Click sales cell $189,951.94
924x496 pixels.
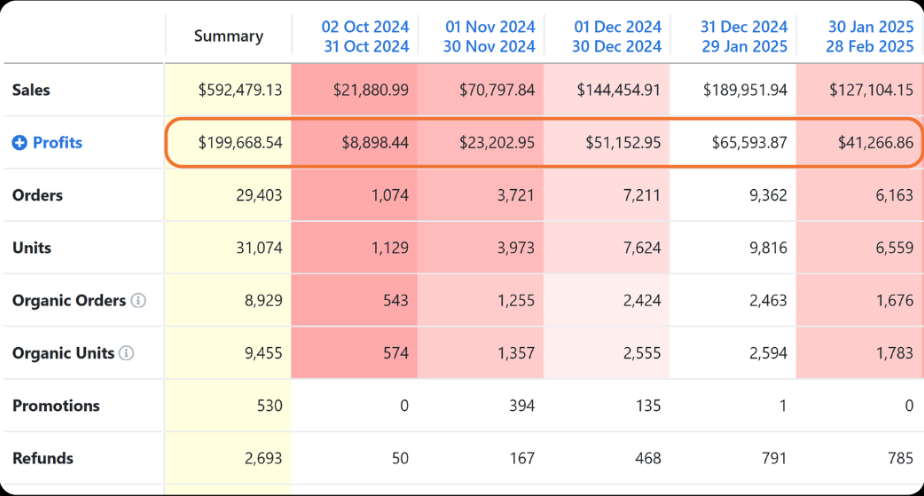[x=745, y=90]
